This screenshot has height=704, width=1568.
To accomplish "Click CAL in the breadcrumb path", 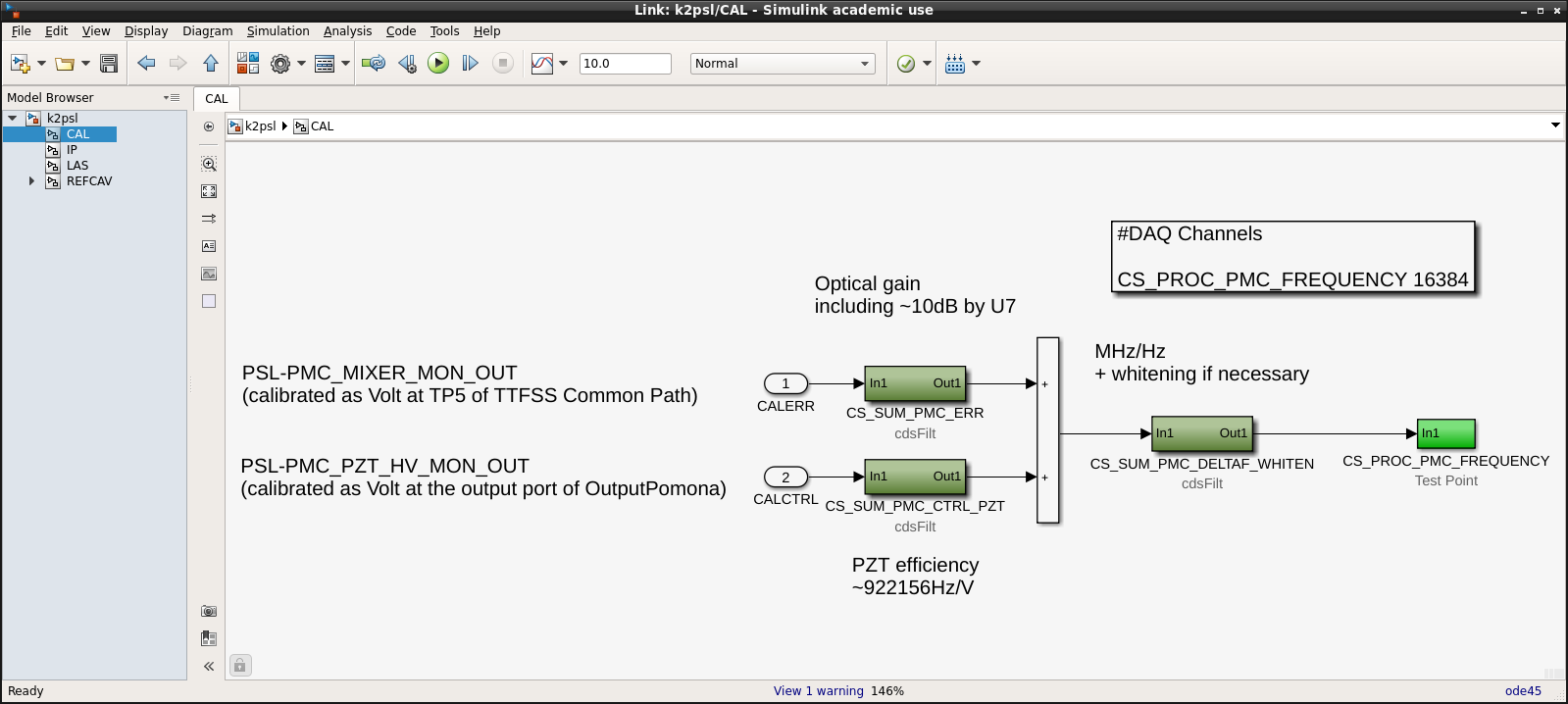I will tap(315, 126).
